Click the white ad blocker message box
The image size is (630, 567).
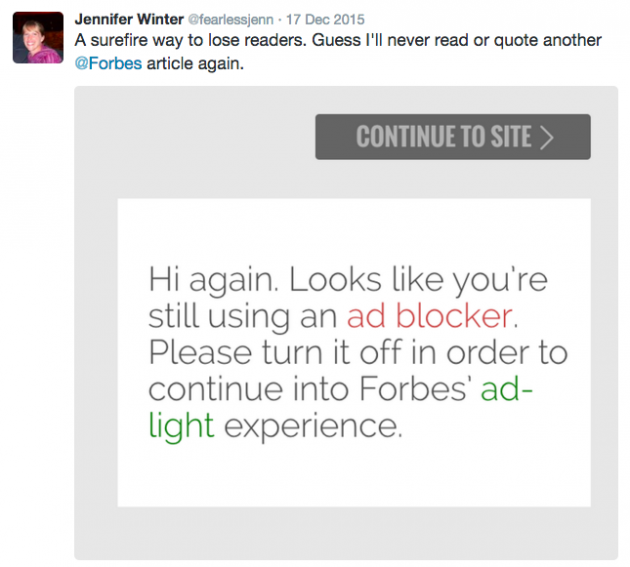coord(354,352)
